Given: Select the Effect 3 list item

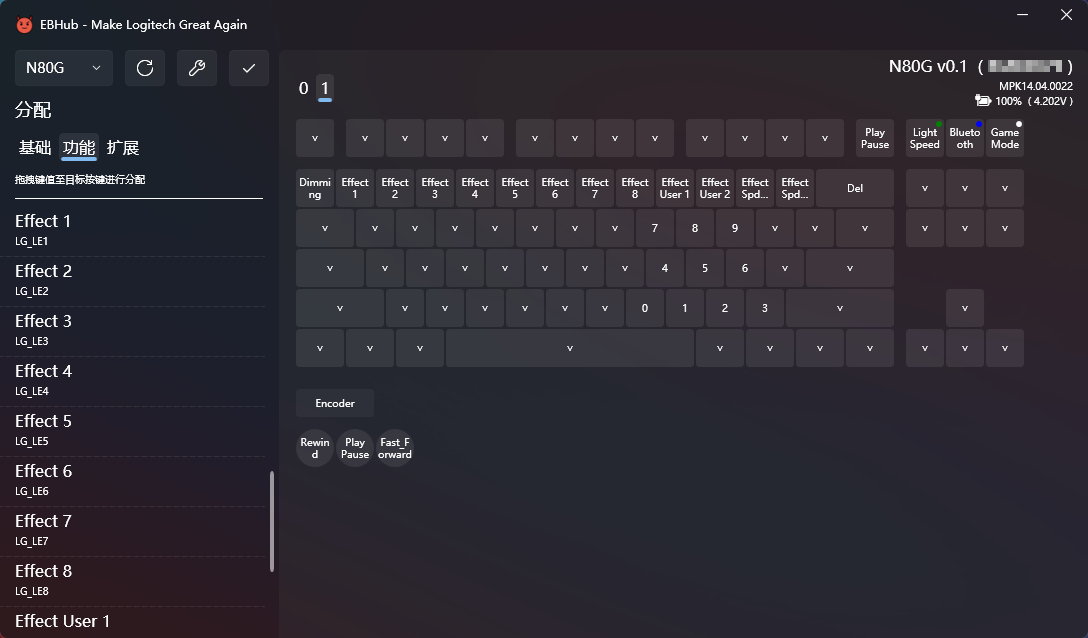Looking at the screenshot, I should pos(43,330).
